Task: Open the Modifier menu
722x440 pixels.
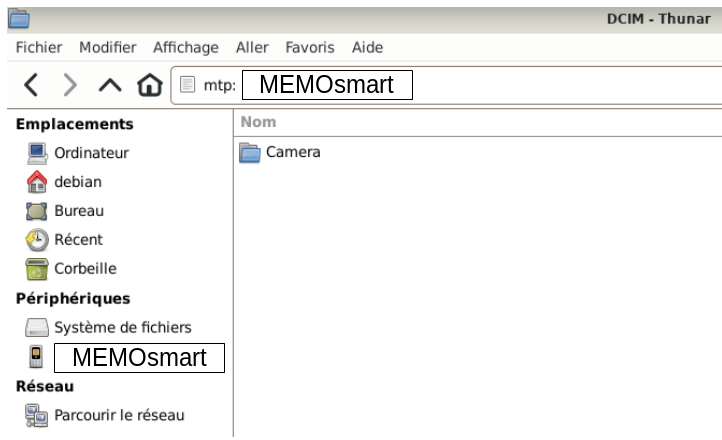Action: click(x=108, y=47)
